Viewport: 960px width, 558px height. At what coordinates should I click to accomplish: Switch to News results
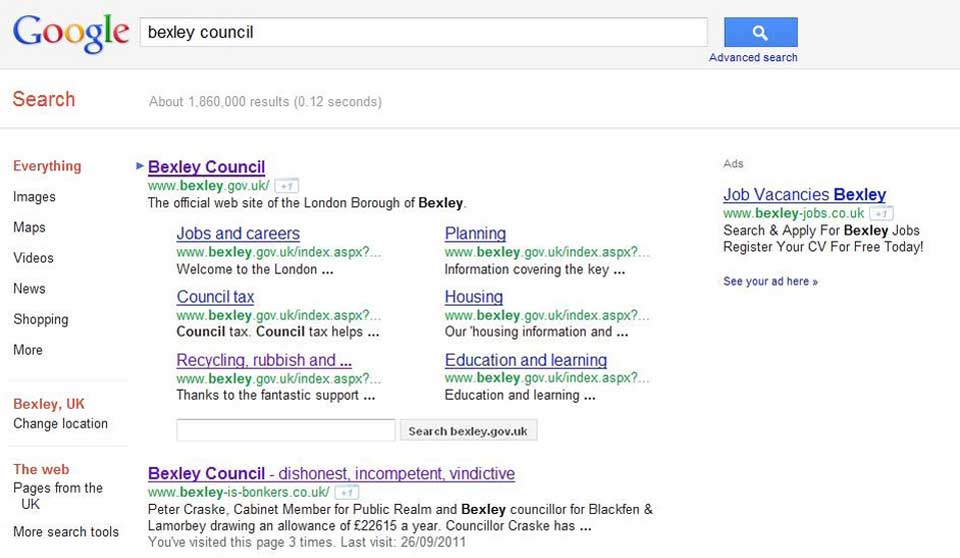pyautogui.click(x=29, y=288)
